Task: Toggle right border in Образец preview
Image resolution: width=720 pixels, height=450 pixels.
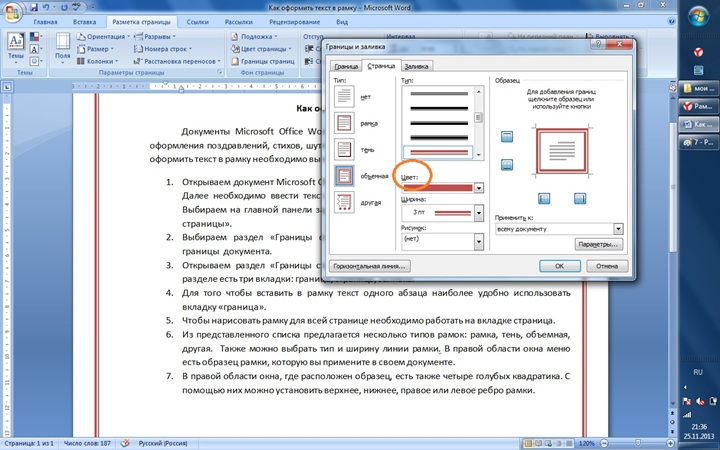Action: pos(580,198)
